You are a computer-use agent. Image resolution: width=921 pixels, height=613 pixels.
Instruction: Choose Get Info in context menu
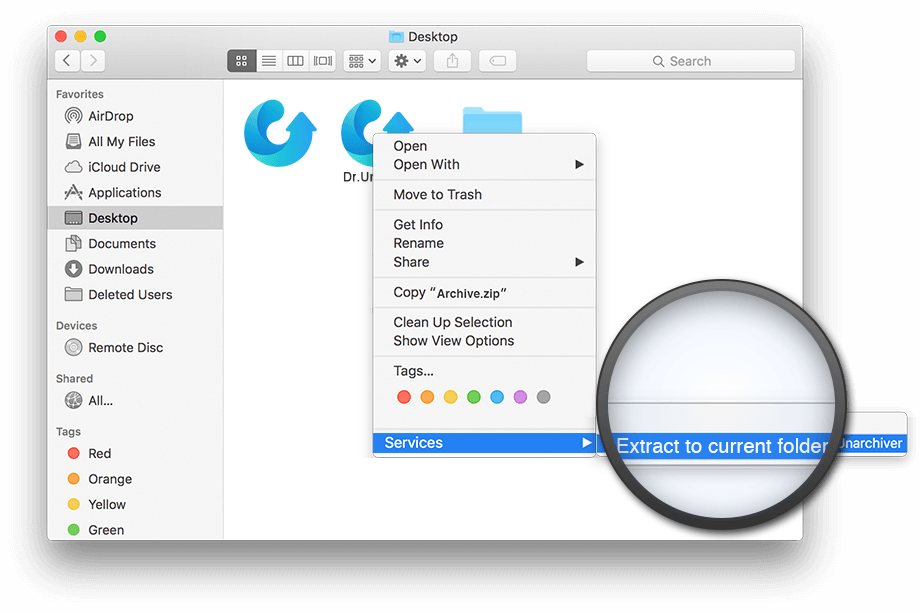pyautogui.click(x=484, y=224)
